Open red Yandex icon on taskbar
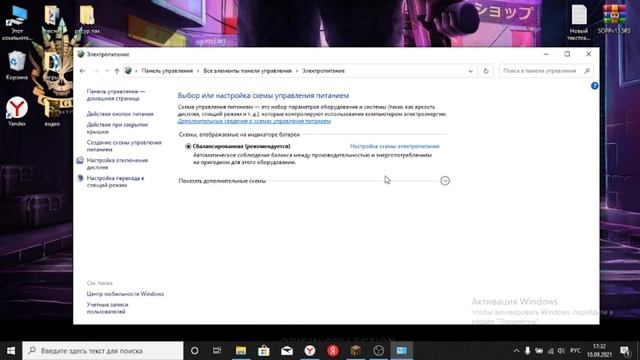Viewport: 640px width, 360px height. [x=333, y=351]
